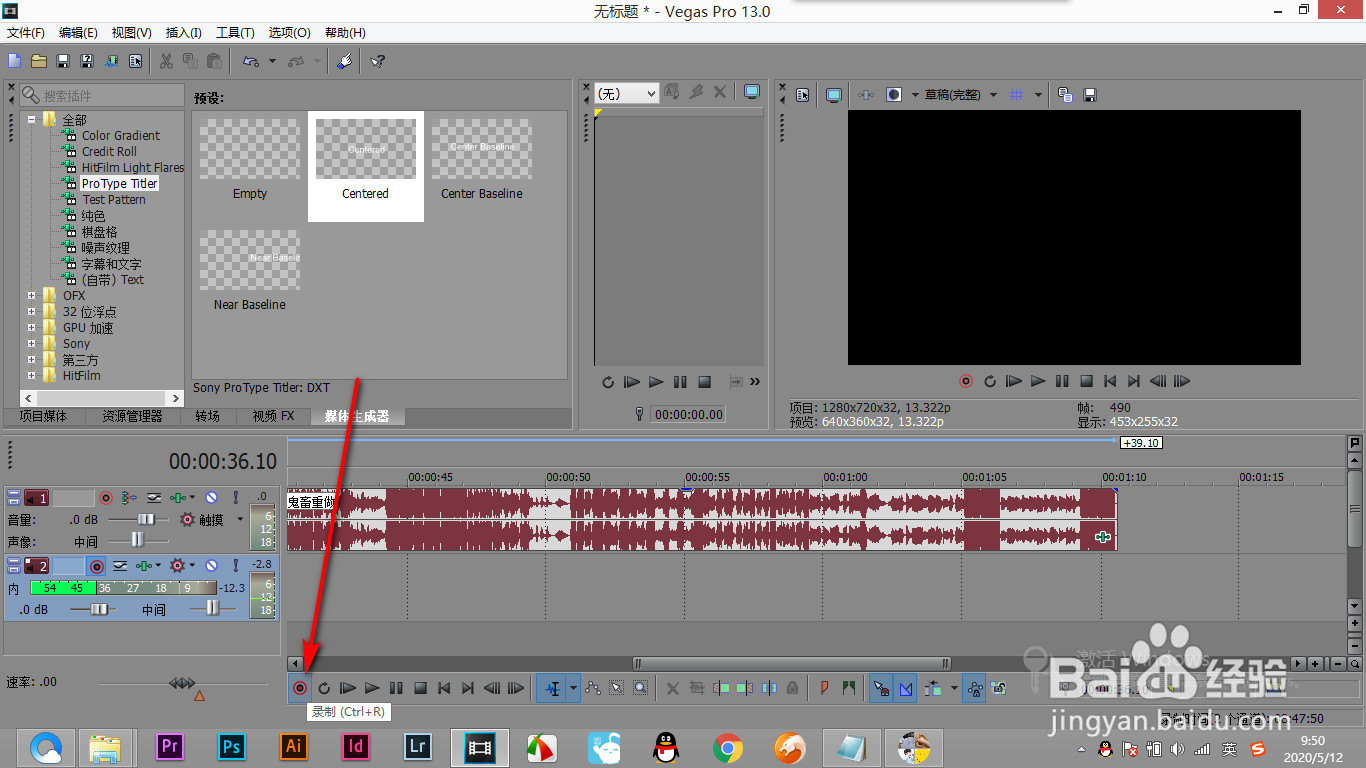Toggle Ignore Event Grouping button

pyautogui.click(x=998, y=688)
